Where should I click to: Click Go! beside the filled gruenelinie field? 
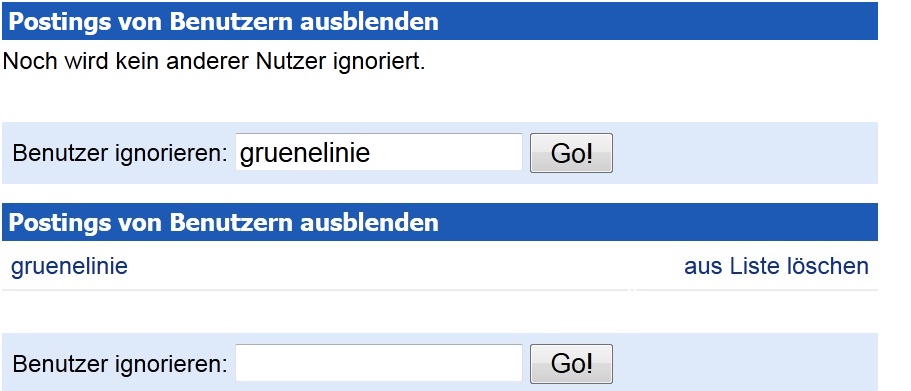pos(571,153)
